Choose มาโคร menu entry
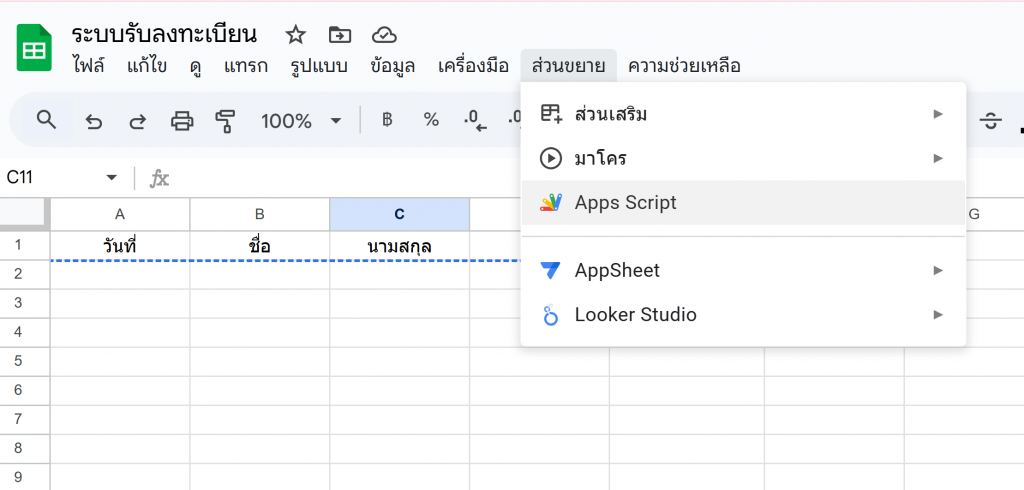1024x490 pixels. point(743,158)
